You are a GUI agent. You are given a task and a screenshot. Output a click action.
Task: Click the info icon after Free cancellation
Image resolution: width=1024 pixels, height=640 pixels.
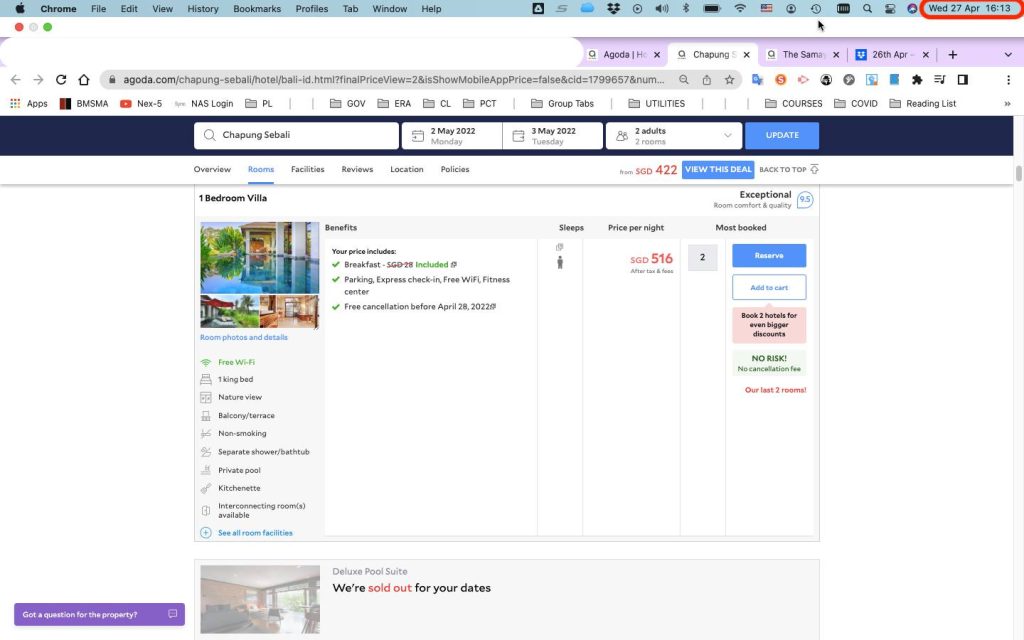pos(493,306)
